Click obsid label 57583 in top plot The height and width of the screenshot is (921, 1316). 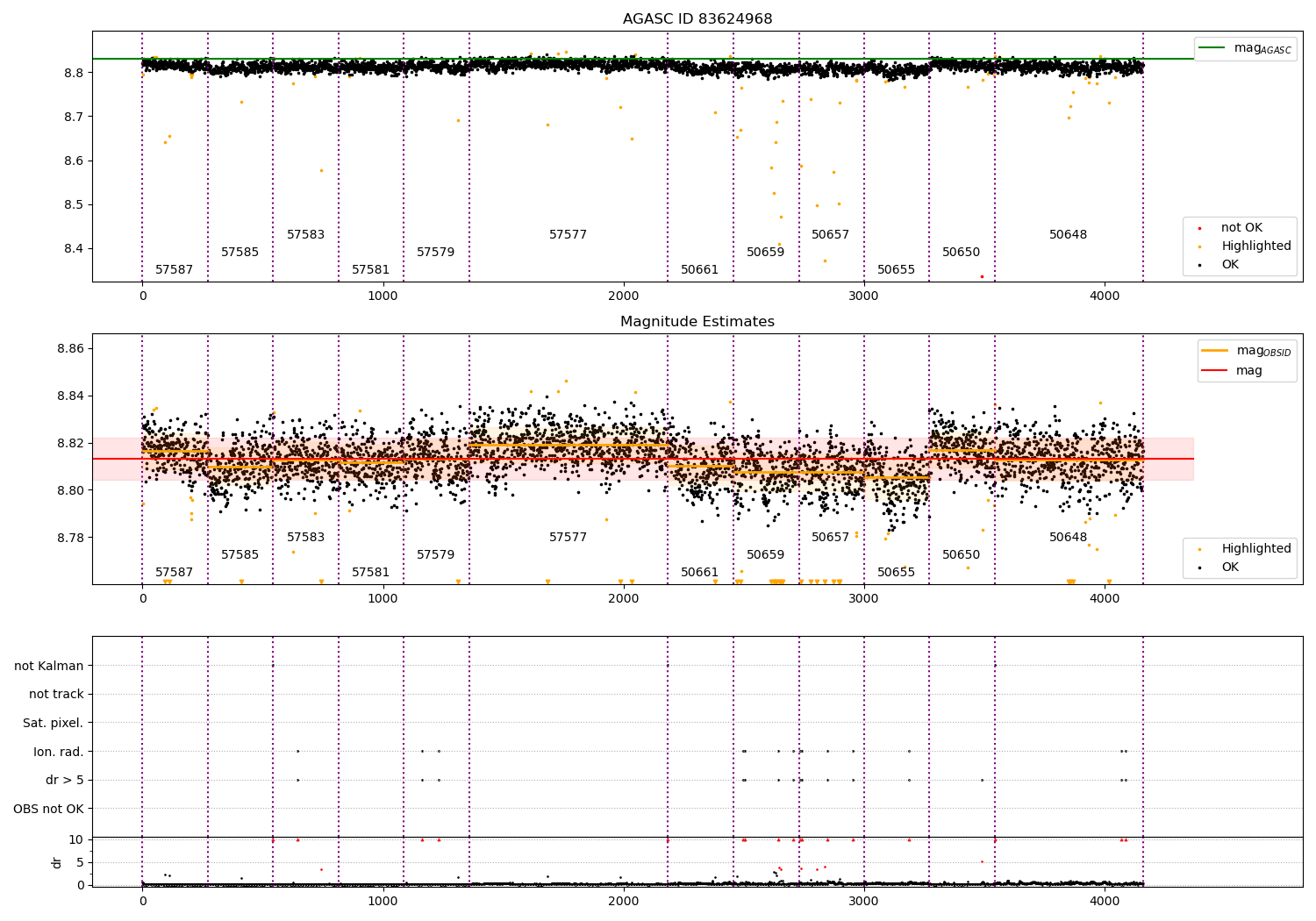pyautogui.click(x=305, y=235)
